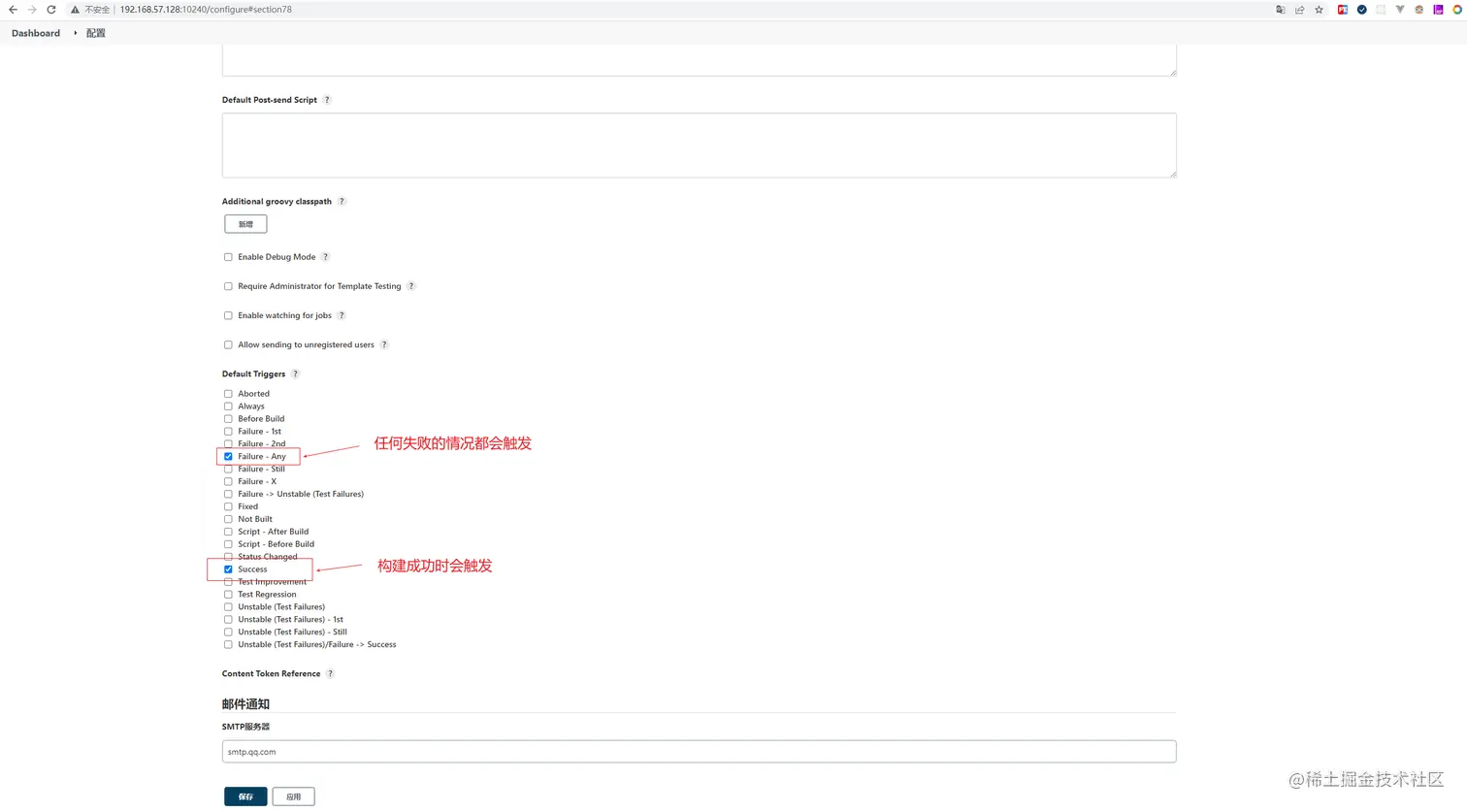Screen dimensions: 1467x812
Task: Show help for Require Administrator for Template Testing
Action: coord(411,286)
